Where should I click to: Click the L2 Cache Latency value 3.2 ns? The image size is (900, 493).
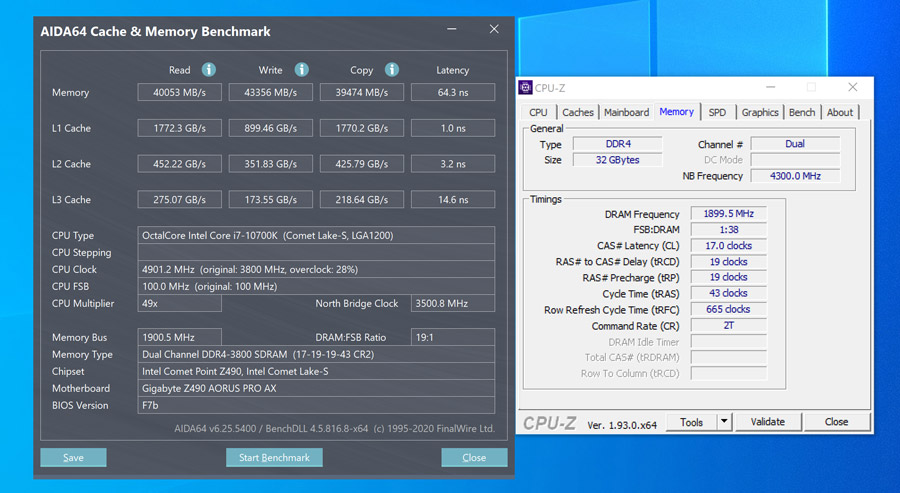(453, 164)
